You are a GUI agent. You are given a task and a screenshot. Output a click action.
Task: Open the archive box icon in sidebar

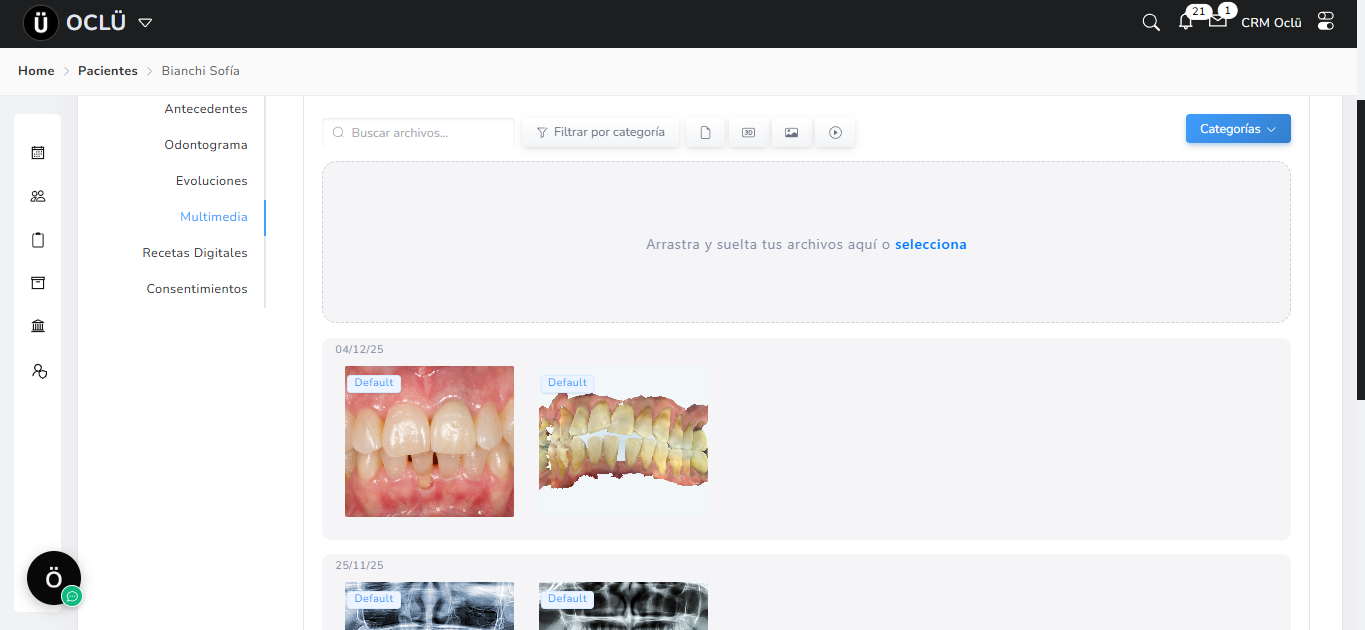click(x=38, y=283)
